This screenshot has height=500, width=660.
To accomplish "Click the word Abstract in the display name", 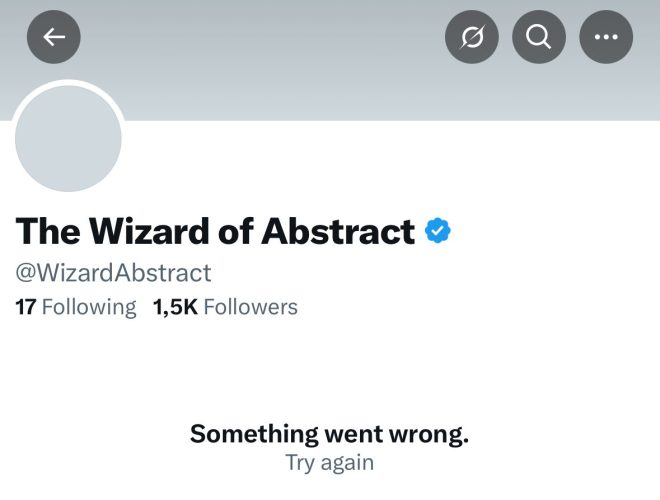I will click(x=338, y=231).
